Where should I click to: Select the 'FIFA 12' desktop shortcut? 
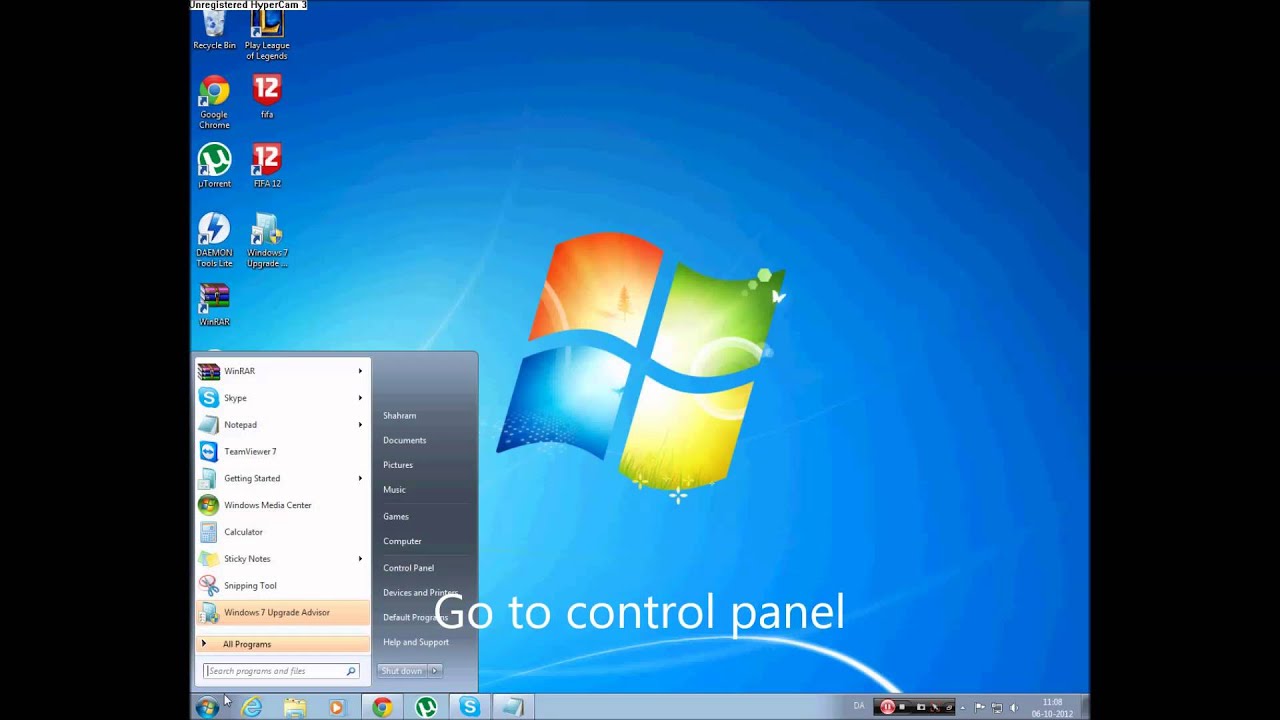pos(267,166)
